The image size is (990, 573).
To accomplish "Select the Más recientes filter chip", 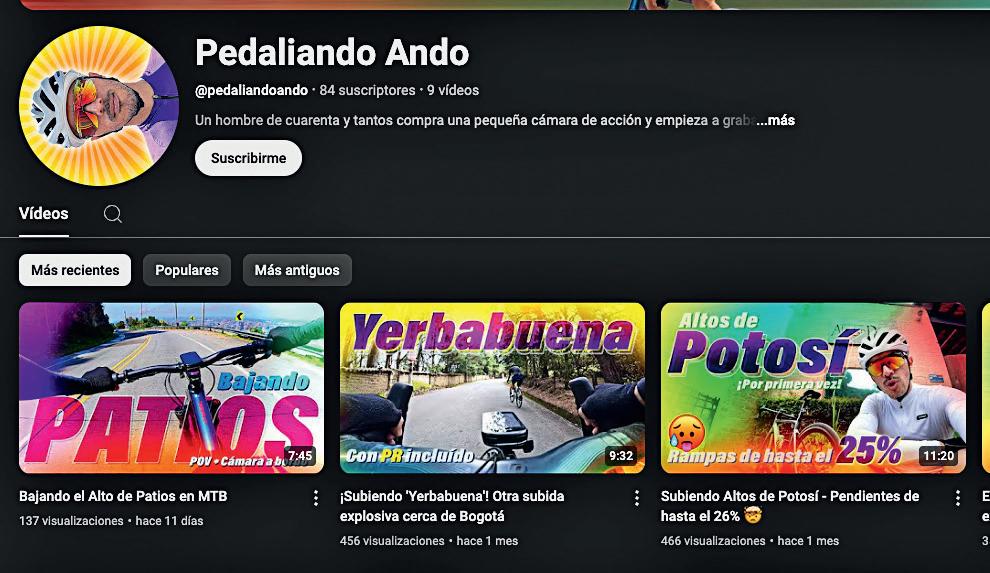I will (75, 270).
